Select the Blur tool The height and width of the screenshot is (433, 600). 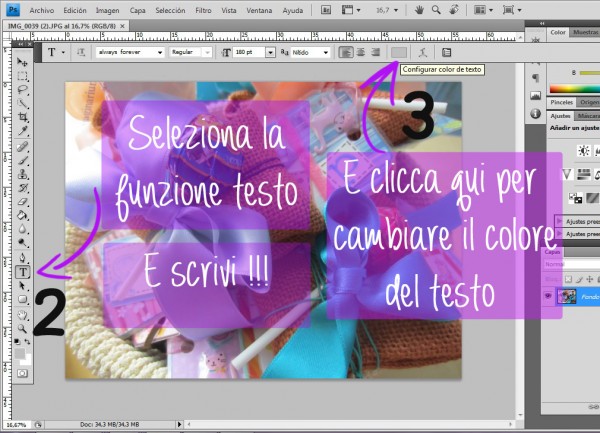point(22,229)
